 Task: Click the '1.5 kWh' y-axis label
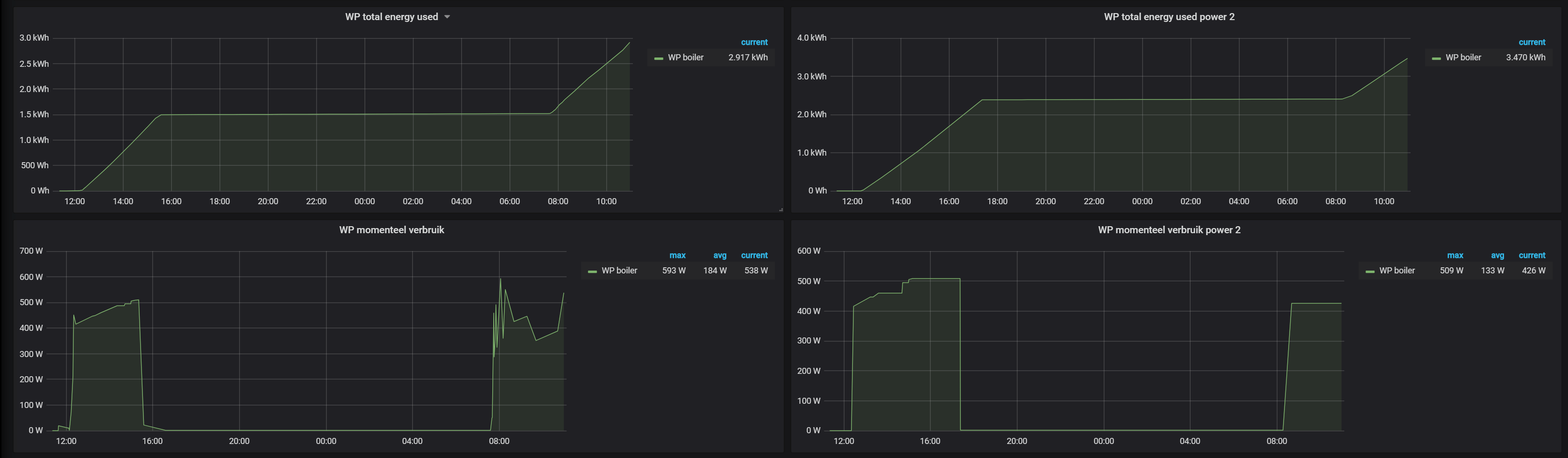point(34,114)
